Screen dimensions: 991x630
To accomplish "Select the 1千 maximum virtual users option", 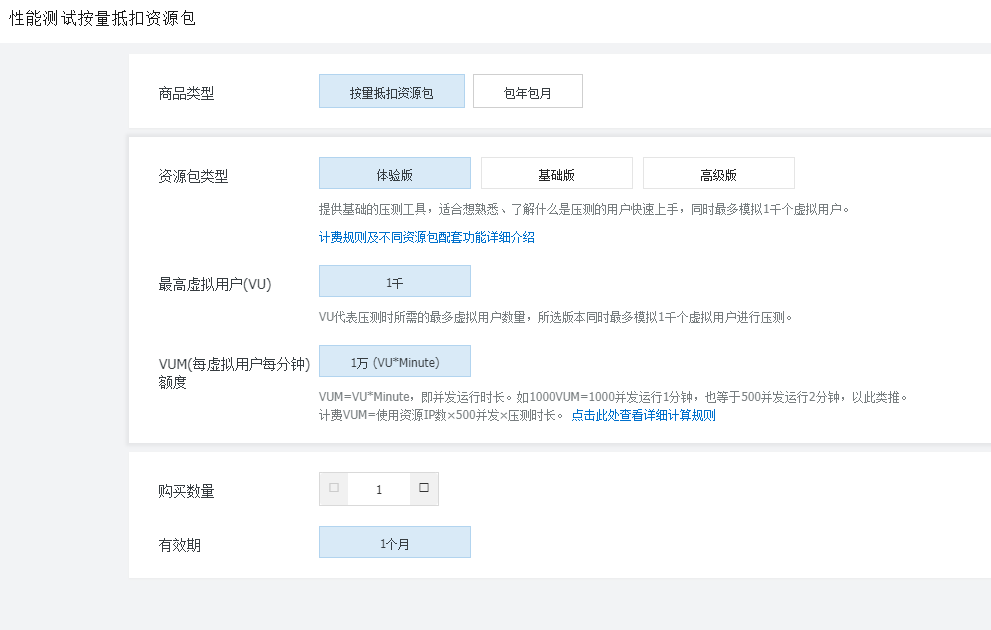I will (394, 282).
